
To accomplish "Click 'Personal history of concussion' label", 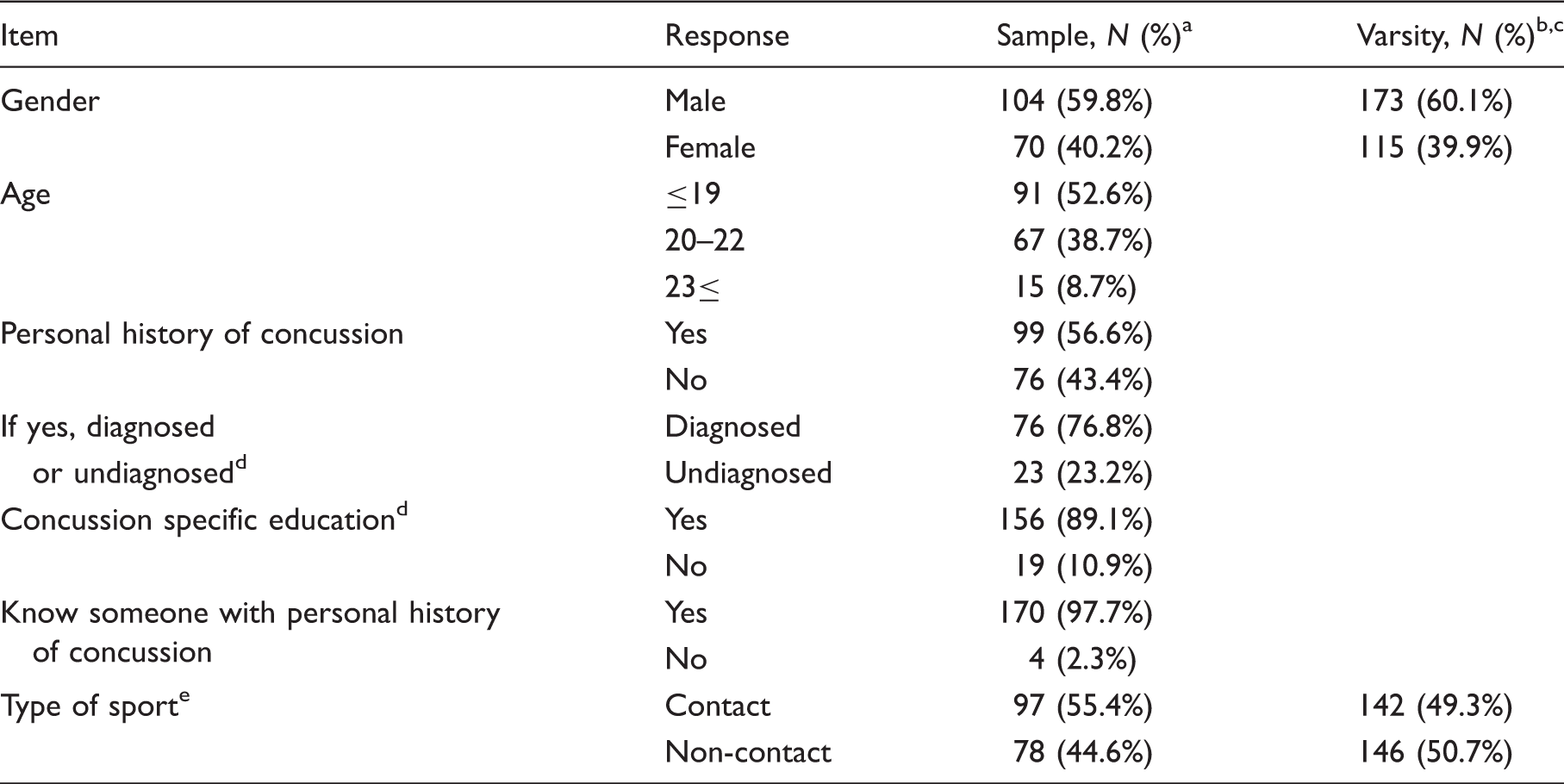I will pos(202,334).
